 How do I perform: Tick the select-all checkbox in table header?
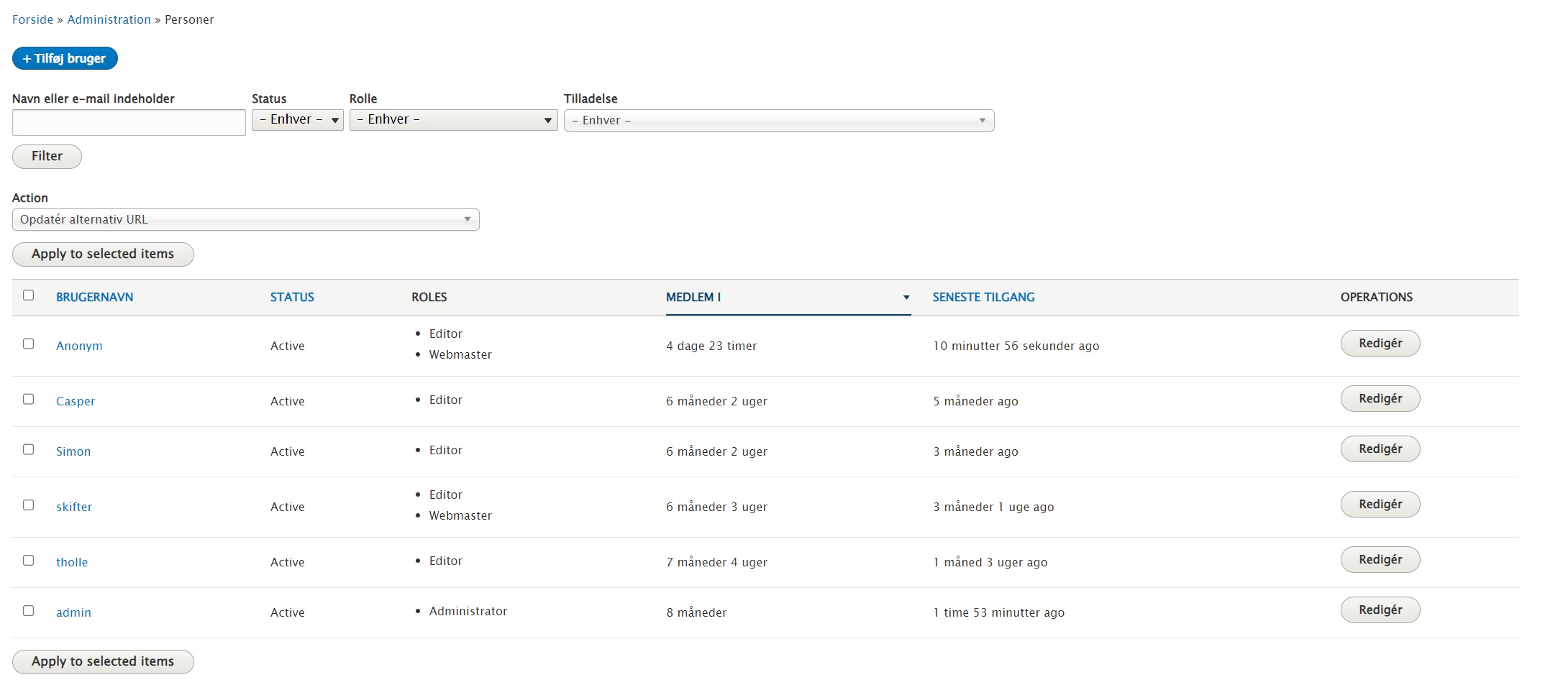(29, 295)
